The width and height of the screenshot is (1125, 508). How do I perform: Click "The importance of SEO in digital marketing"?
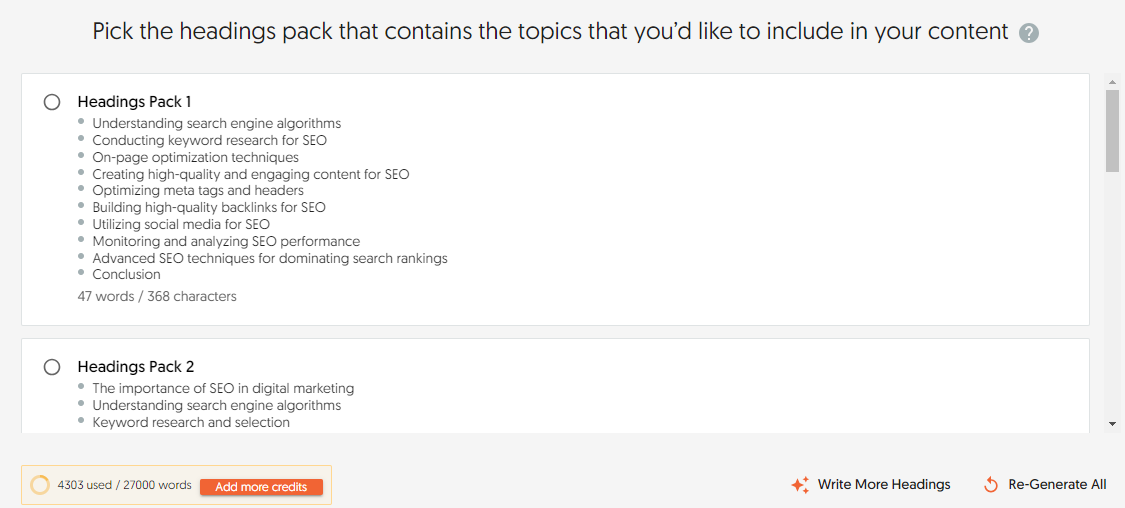click(223, 388)
